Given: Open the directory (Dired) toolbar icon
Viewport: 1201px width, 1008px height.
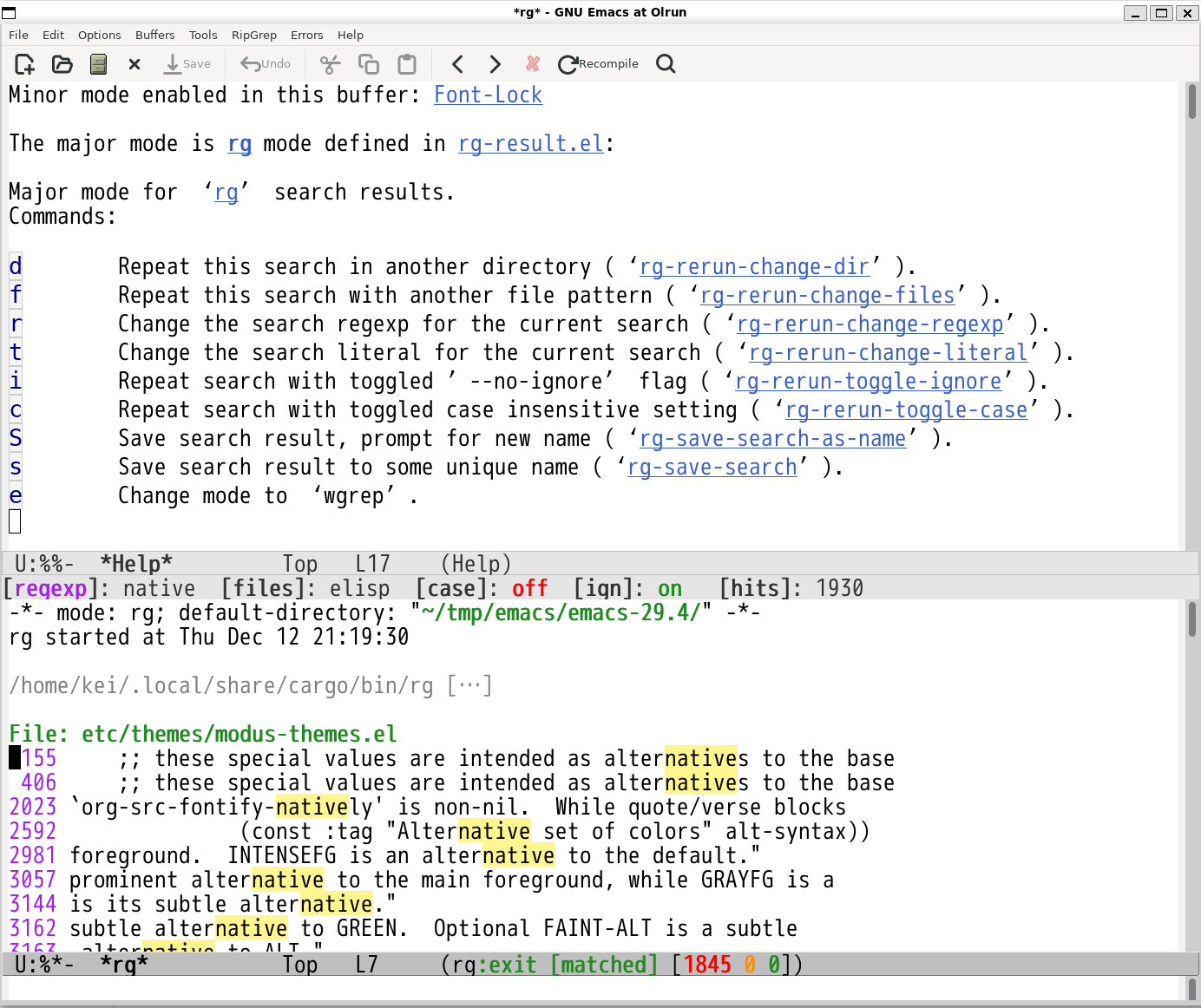Looking at the screenshot, I should coord(98,64).
